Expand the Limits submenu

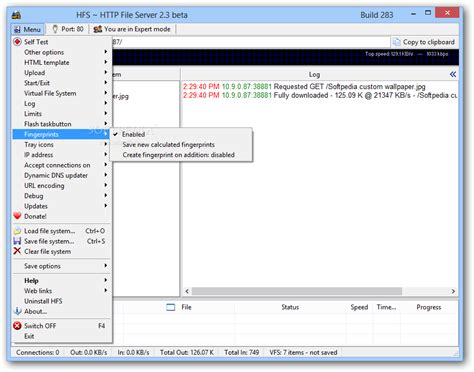click(x=61, y=114)
